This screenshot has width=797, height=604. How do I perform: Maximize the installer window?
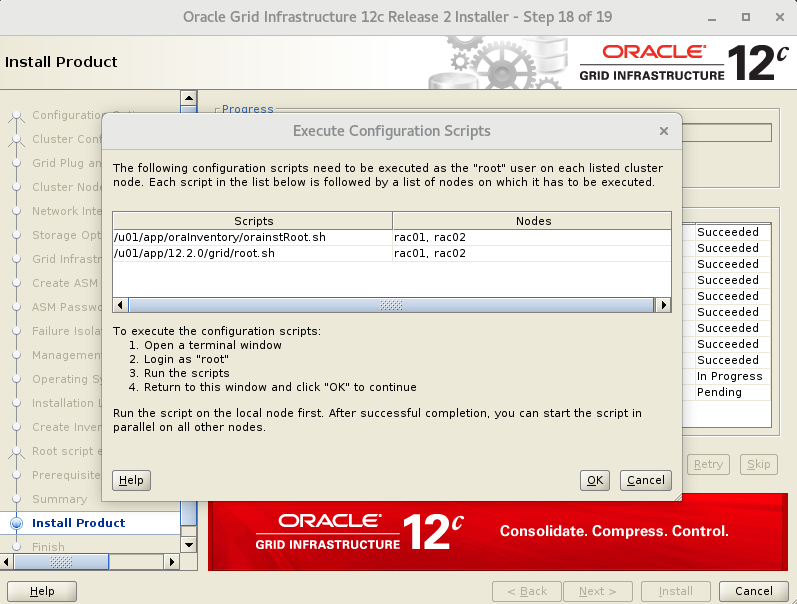[746, 18]
